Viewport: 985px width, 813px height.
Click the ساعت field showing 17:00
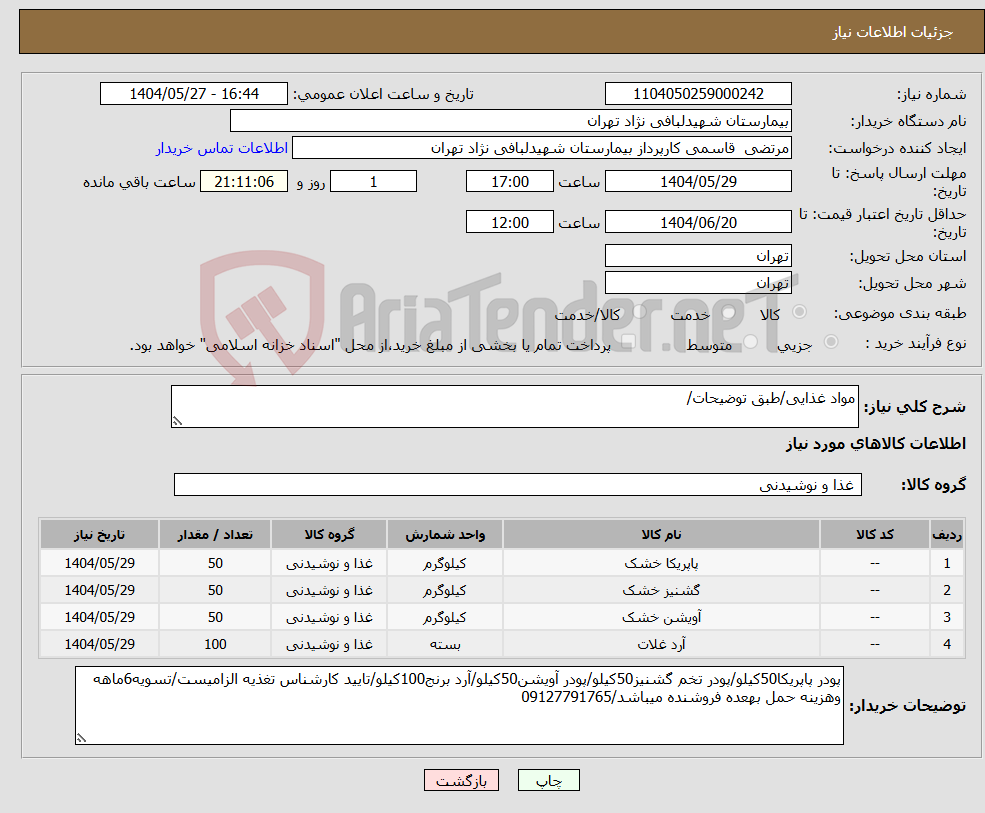[x=510, y=181]
